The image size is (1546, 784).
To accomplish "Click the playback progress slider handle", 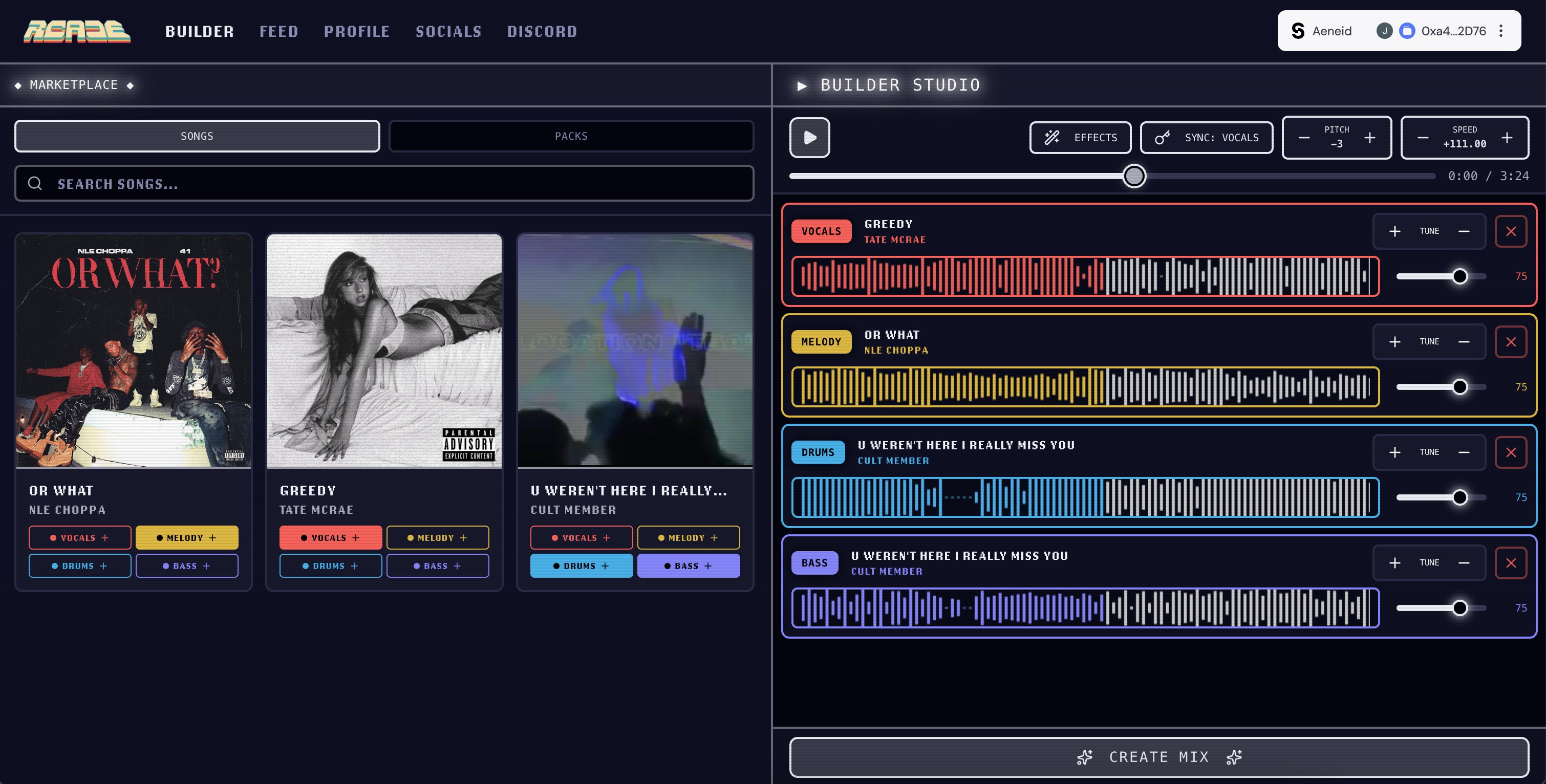I will [1134, 177].
